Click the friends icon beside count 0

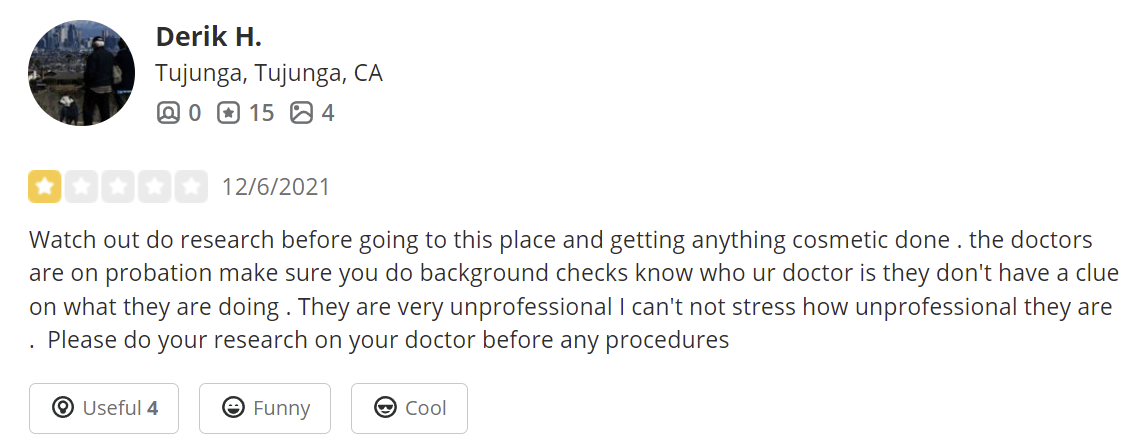(x=168, y=113)
